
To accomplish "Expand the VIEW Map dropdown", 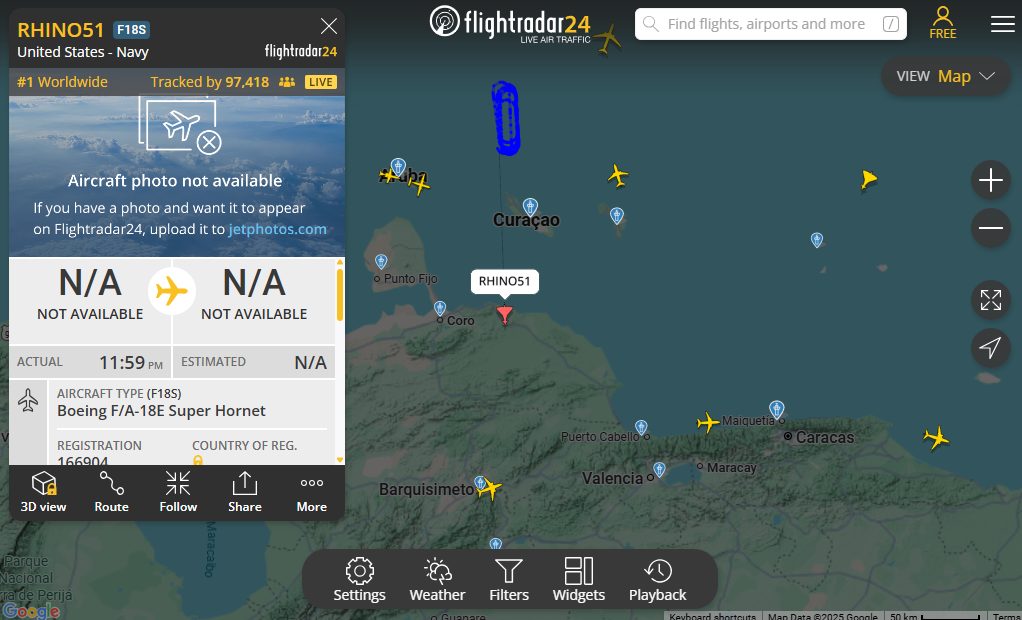I will [x=946, y=76].
